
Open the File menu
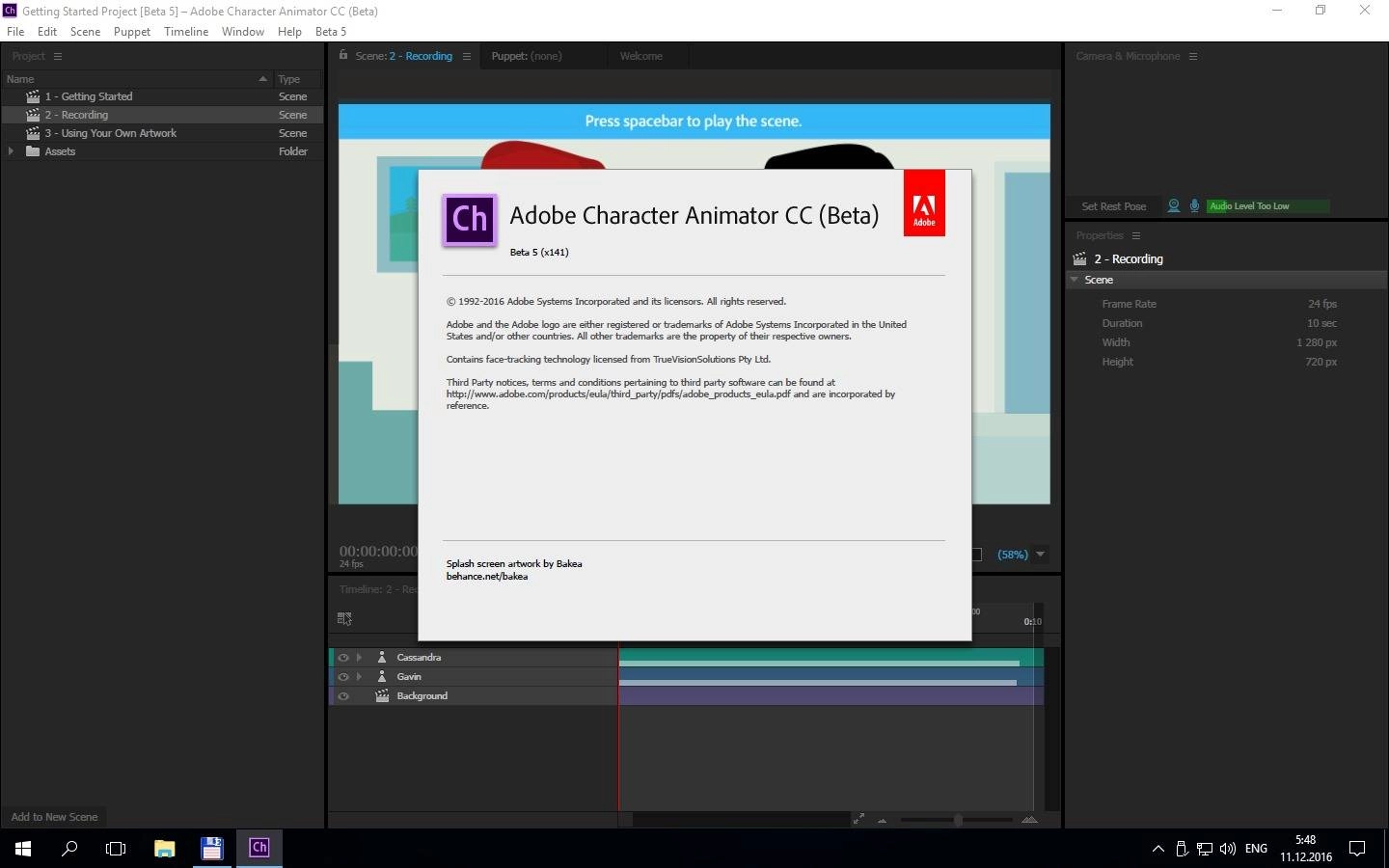(x=15, y=32)
